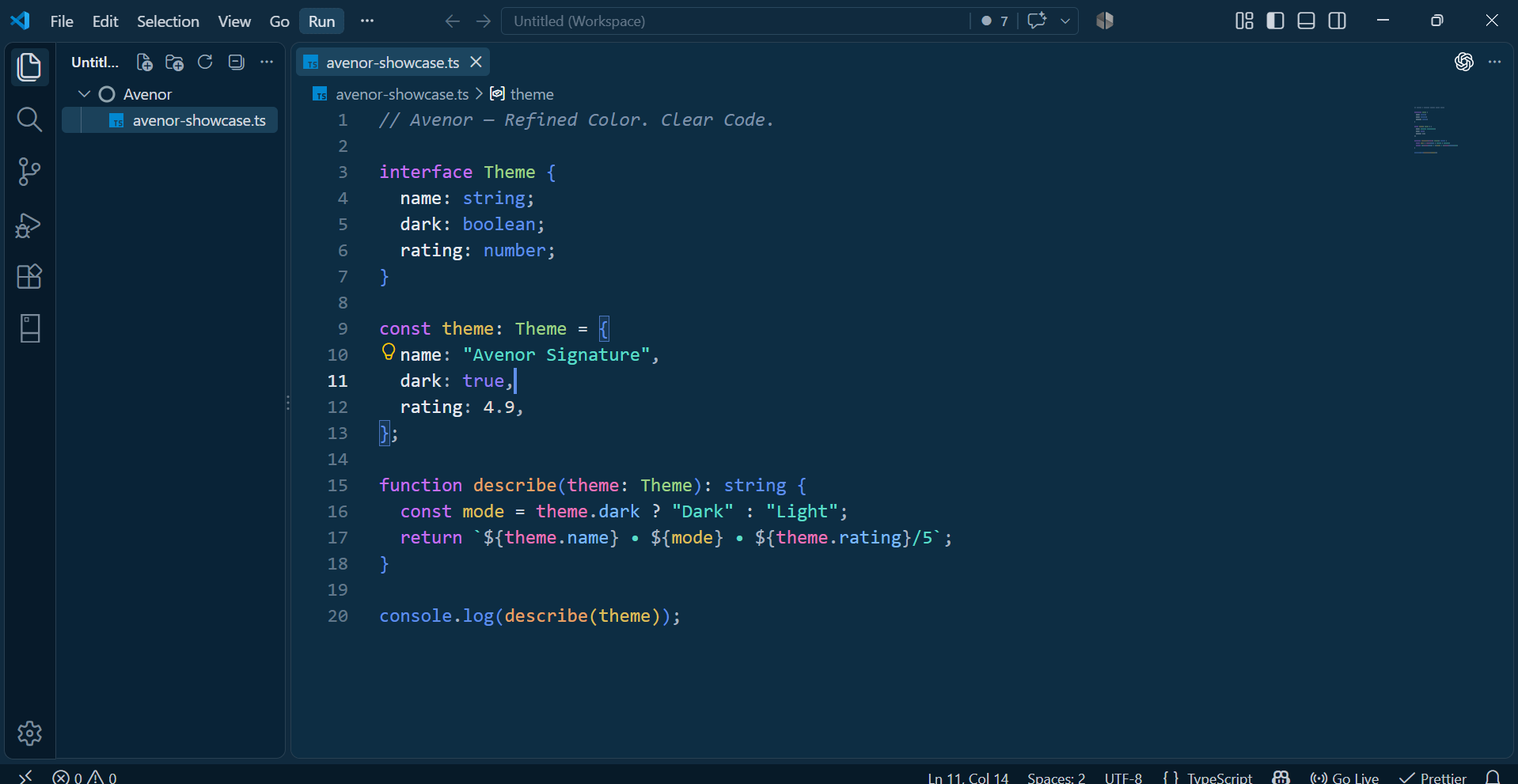Click UTF-8 encoding selector
The image size is (1518, 784).
click(1123, 778)
